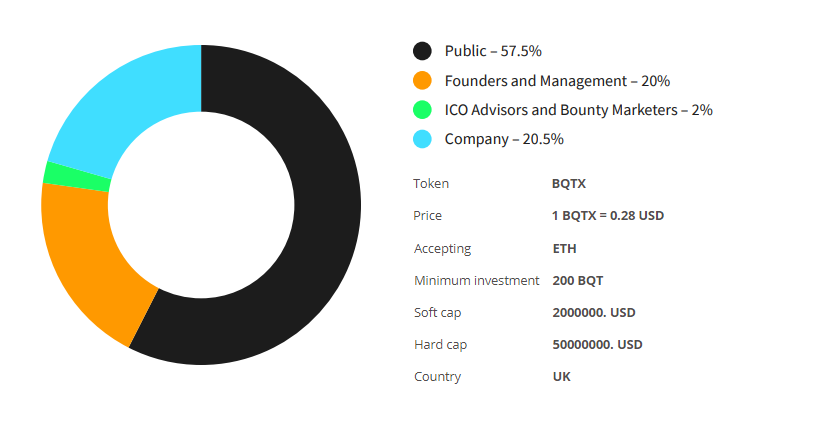Click 'ICO Advisors and Bounty Marketers – 2%' label

tap(578, 110)
